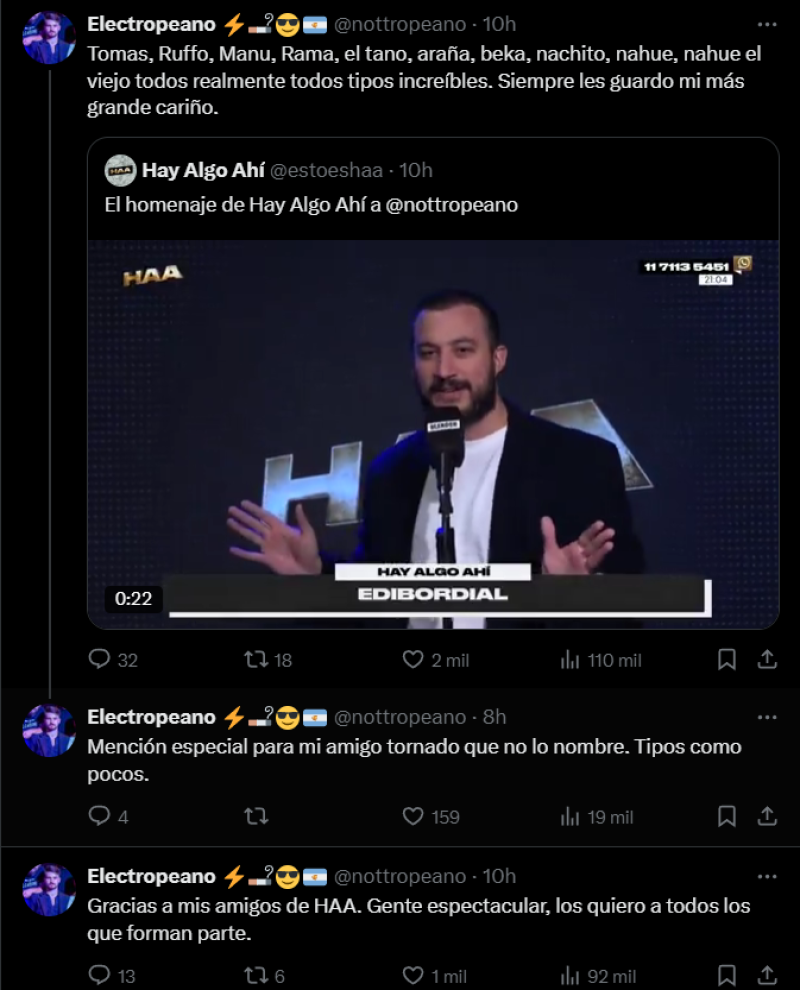Like the 'Mención especial' tweet with 159 likes
Screen dimensions: 800x990
[x=413, y=817]
